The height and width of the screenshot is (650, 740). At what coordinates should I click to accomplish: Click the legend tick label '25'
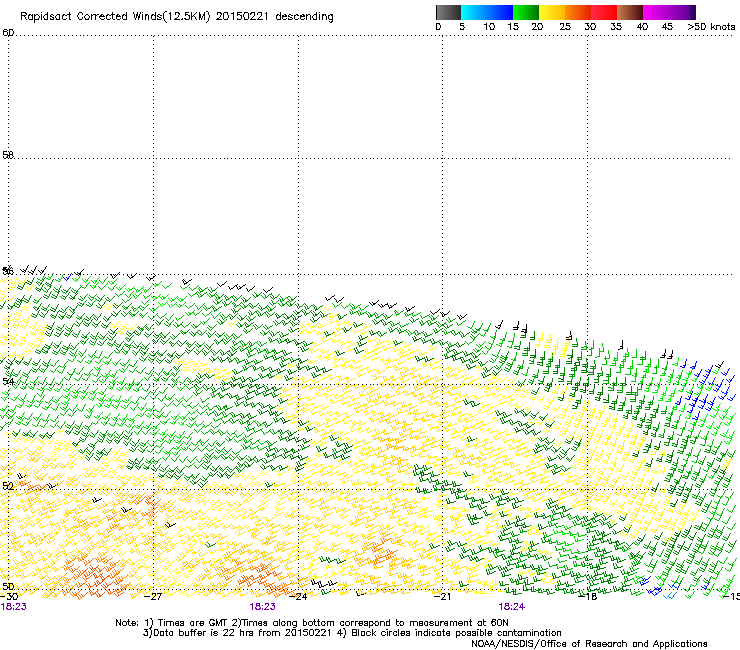coord(565,27)
